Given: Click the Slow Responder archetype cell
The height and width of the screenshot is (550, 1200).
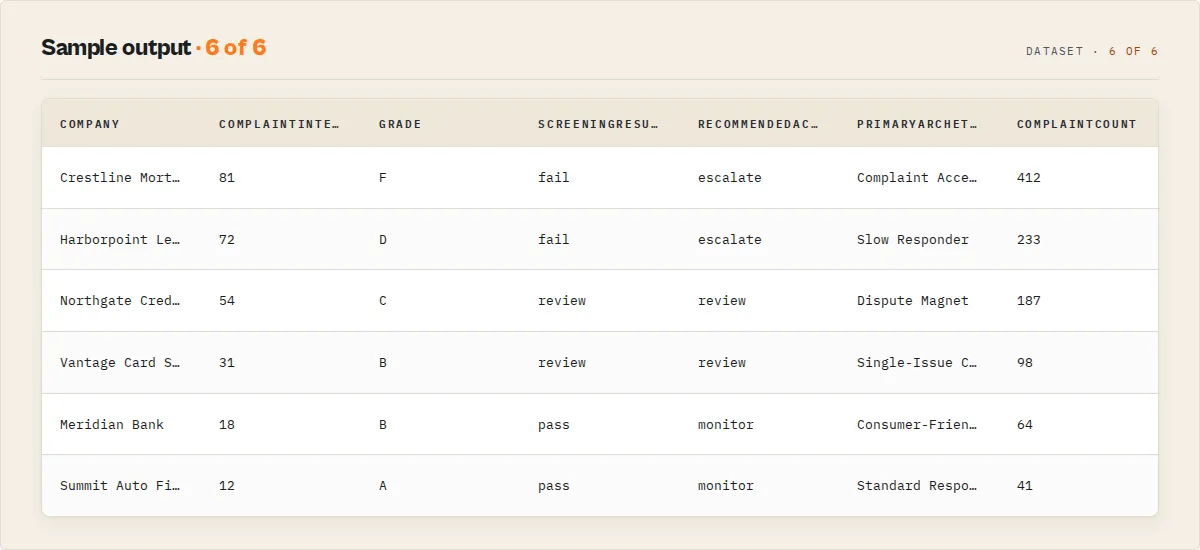Looking at the screenshot, I should pyautogui.click(x=913, y=240).
